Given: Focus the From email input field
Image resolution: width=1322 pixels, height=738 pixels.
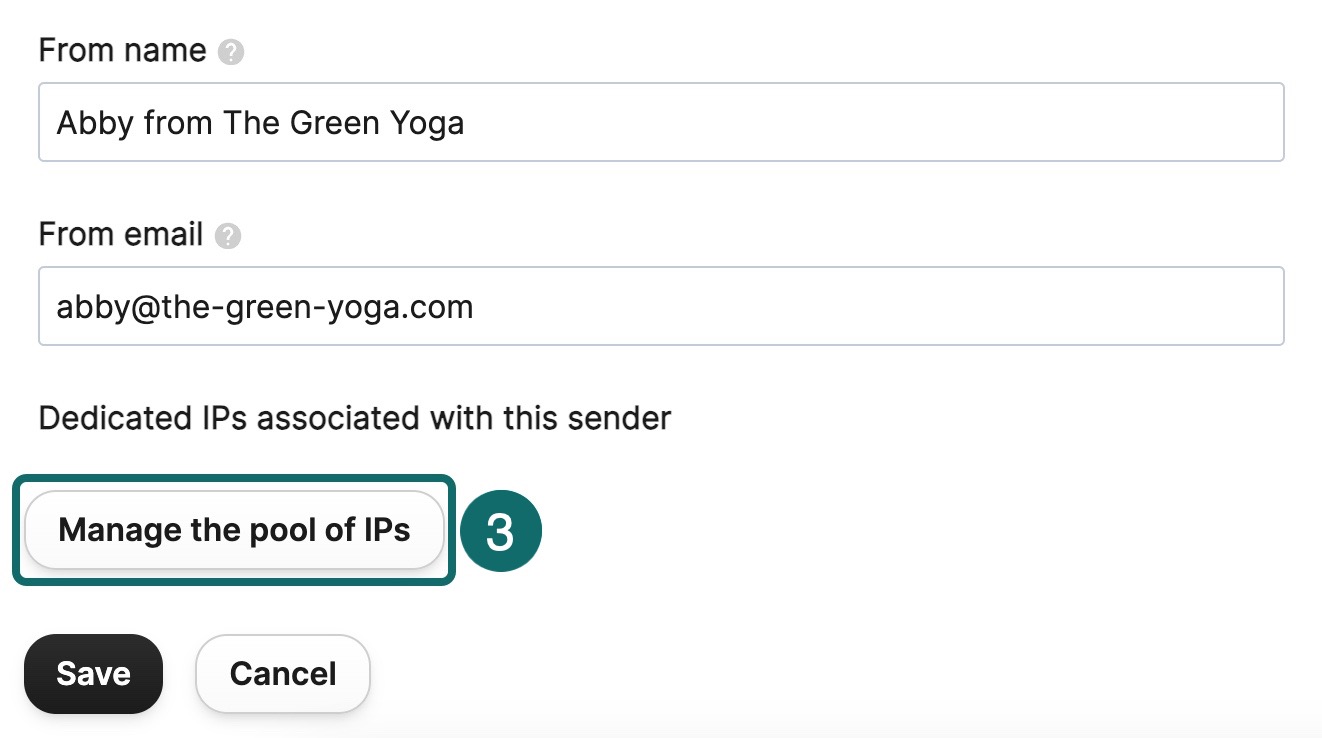Looking at the screenshot, I should [660, 306].
